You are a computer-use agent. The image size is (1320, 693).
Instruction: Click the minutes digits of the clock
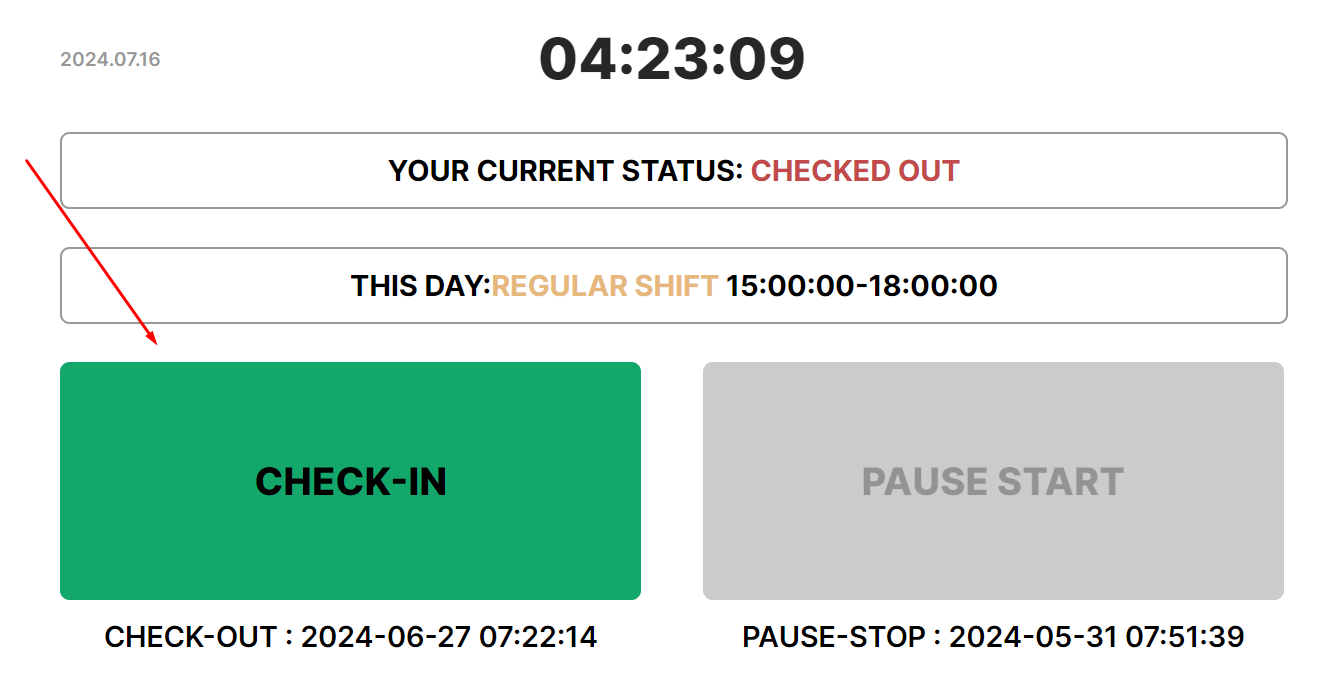(672, 59)
